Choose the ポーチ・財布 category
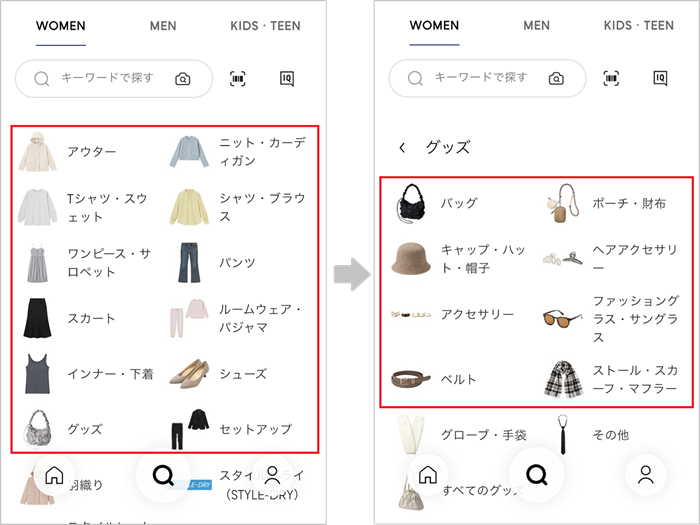The width and height of the screenshot is (700, 525). pos(628,203)
